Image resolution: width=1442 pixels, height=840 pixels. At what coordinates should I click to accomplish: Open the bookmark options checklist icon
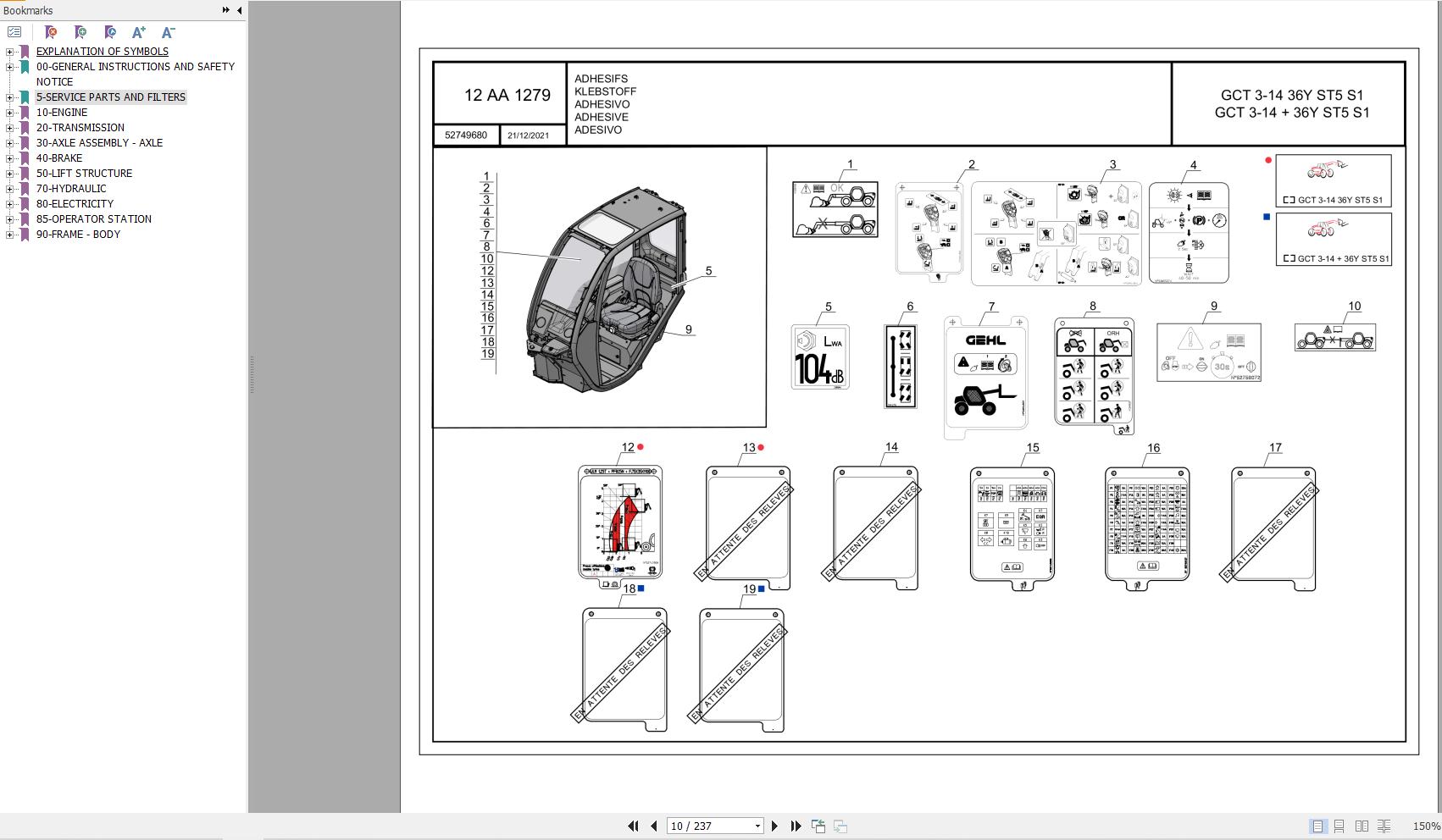pos(14,32)
